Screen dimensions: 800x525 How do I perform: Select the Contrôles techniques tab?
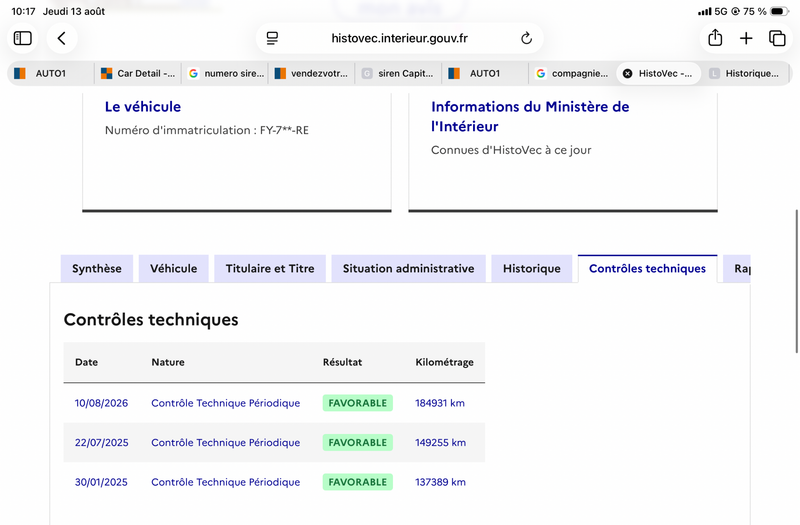coord(647,269)
